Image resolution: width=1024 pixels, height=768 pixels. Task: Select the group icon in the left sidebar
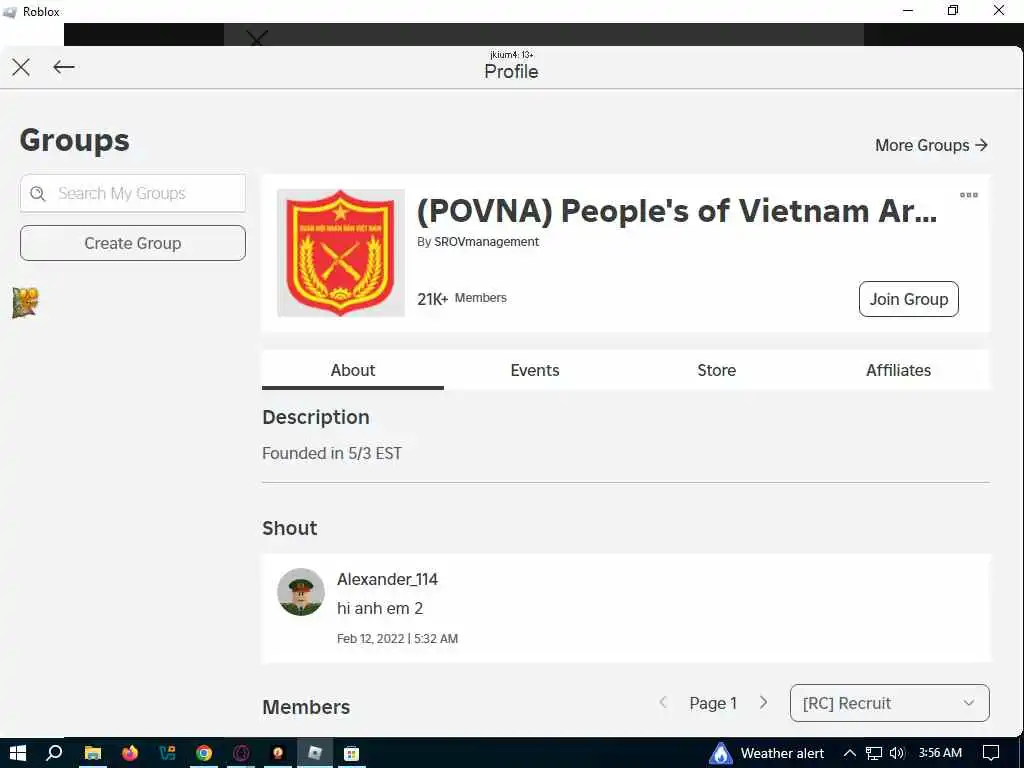pos(25,303)
